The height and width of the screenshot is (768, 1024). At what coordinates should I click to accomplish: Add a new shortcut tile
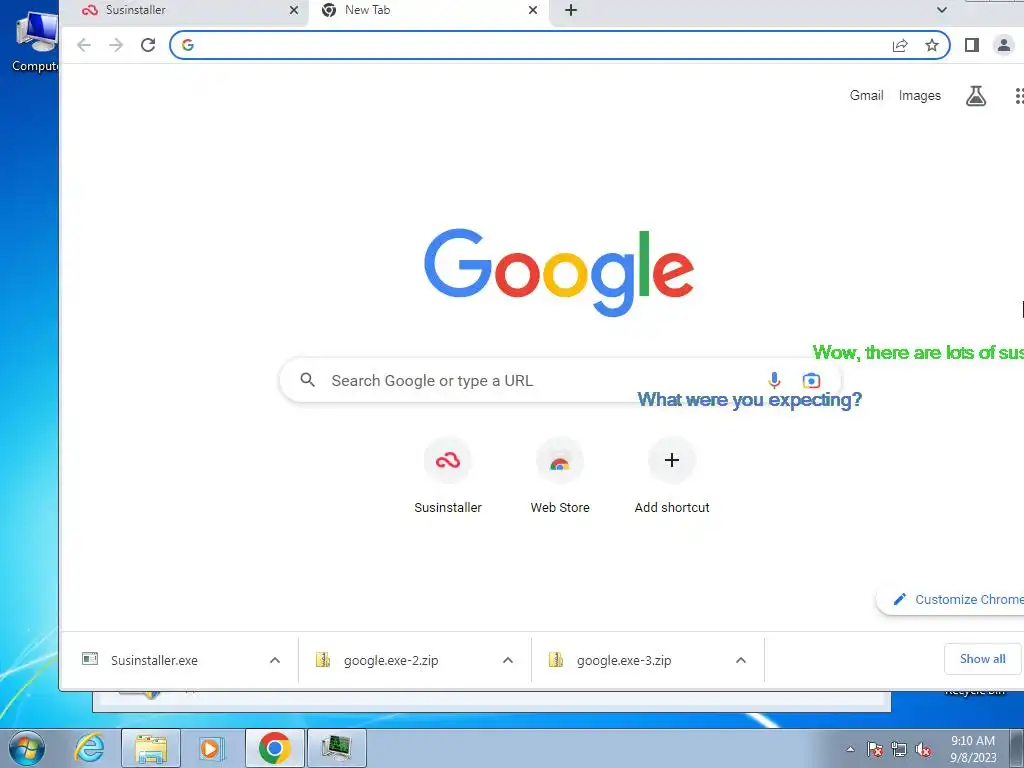tap(672, 477)
